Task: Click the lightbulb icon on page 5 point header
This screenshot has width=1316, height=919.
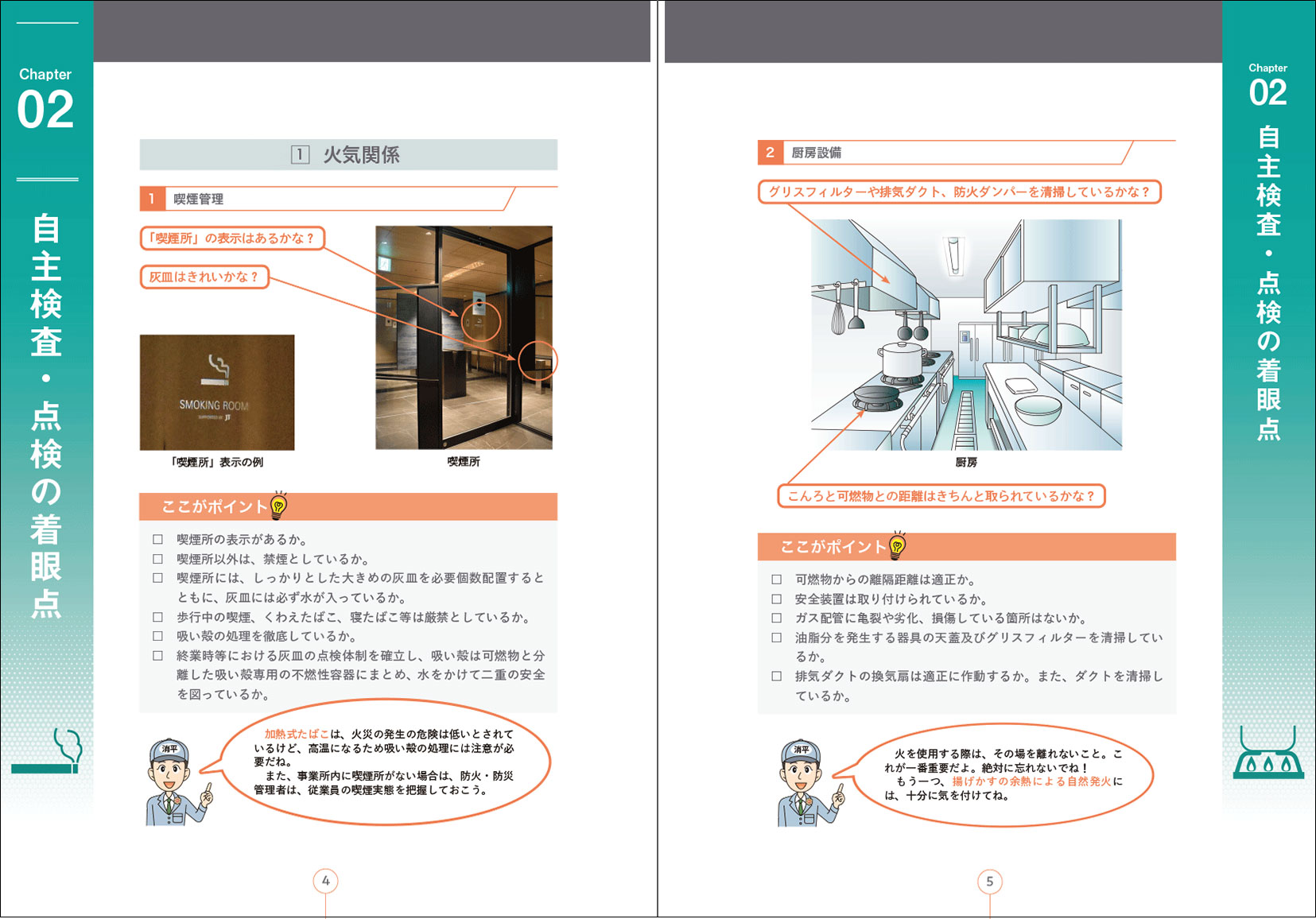Action: point(898,545)
